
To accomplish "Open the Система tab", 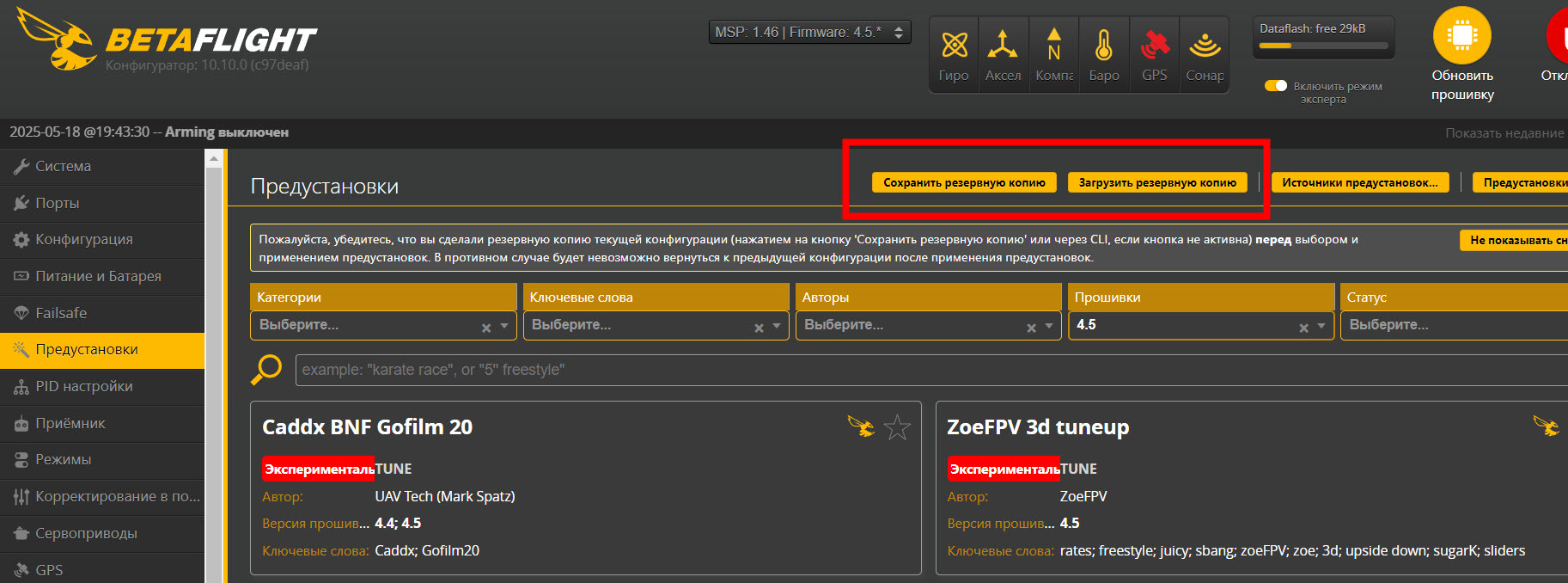I will coord(102,166).
